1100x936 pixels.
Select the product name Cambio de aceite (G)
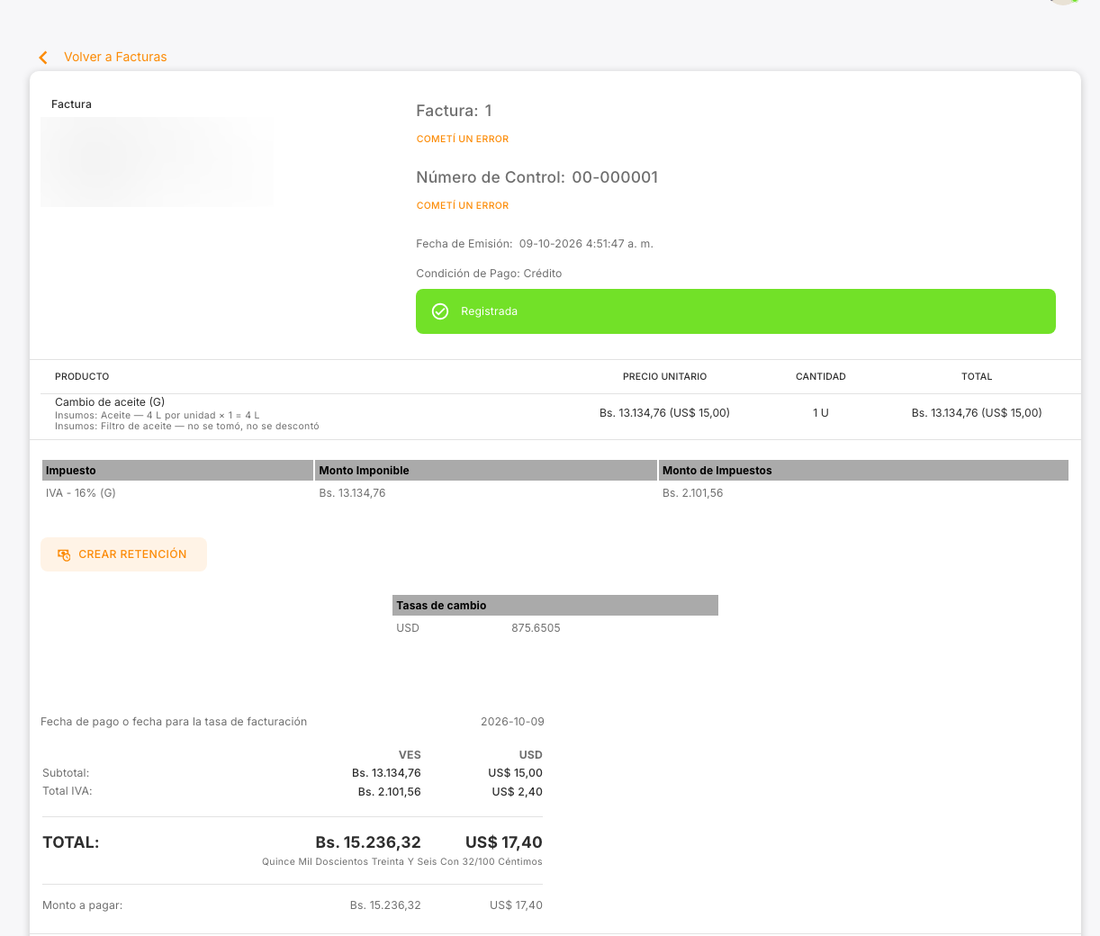coord(109,402)
